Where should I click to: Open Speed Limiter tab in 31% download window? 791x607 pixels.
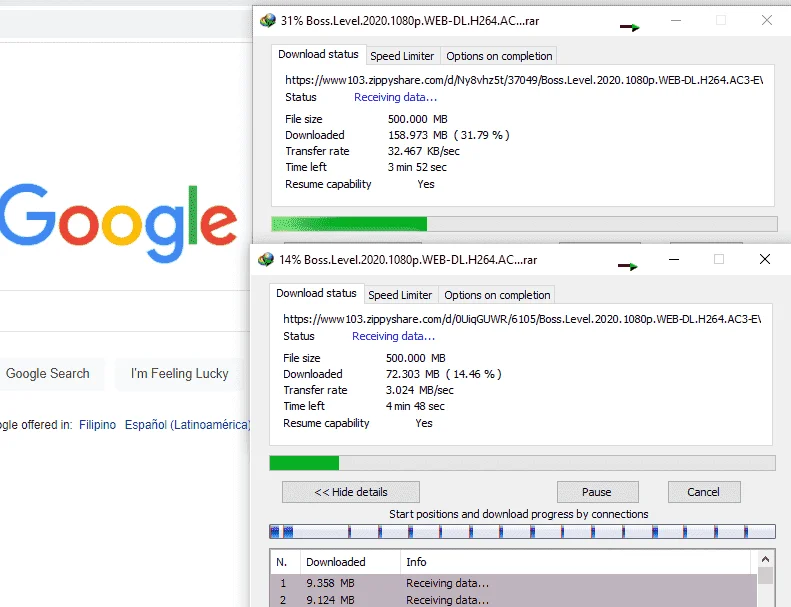(x=402, y=56)
